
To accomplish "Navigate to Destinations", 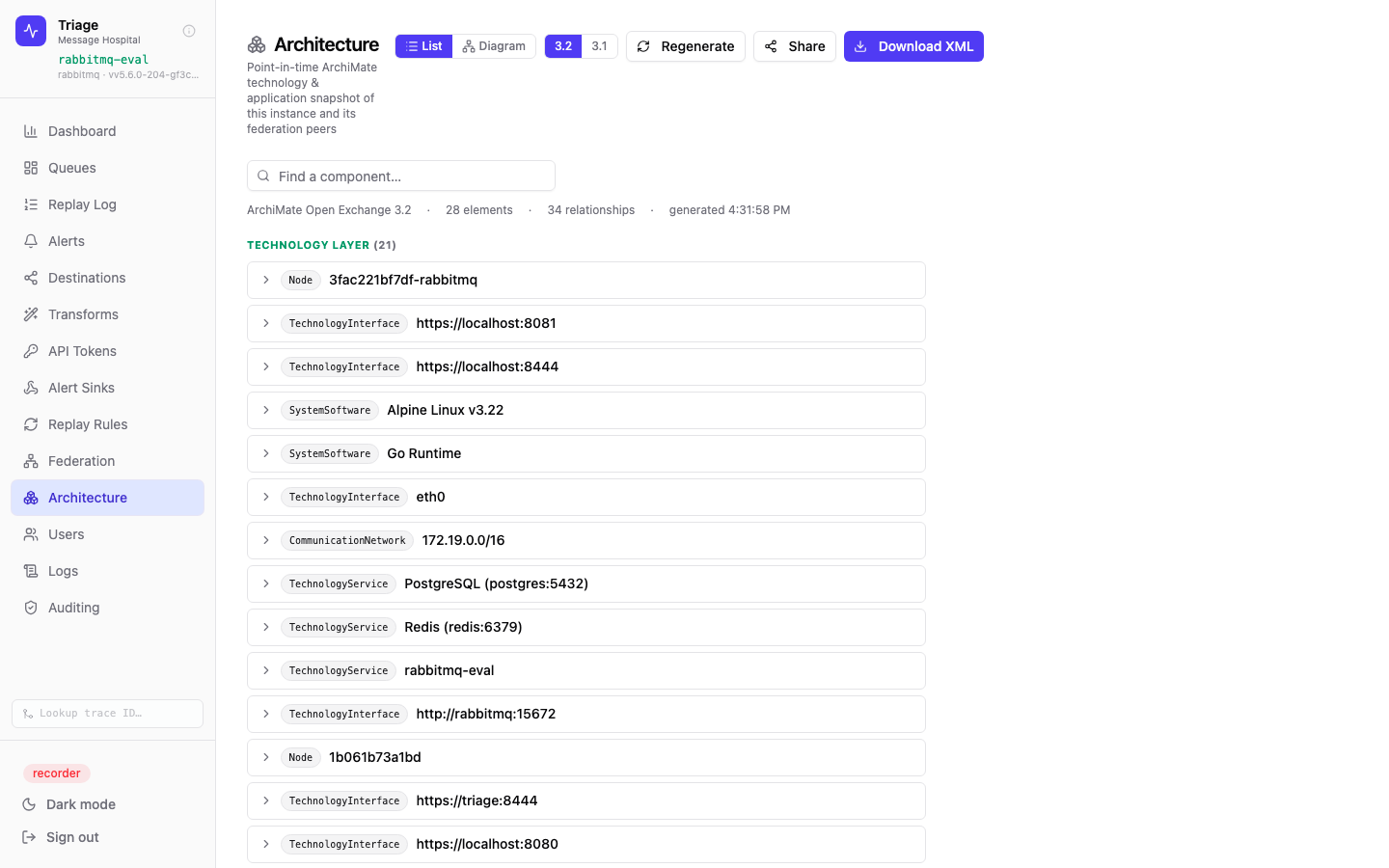I will [107, 278].
